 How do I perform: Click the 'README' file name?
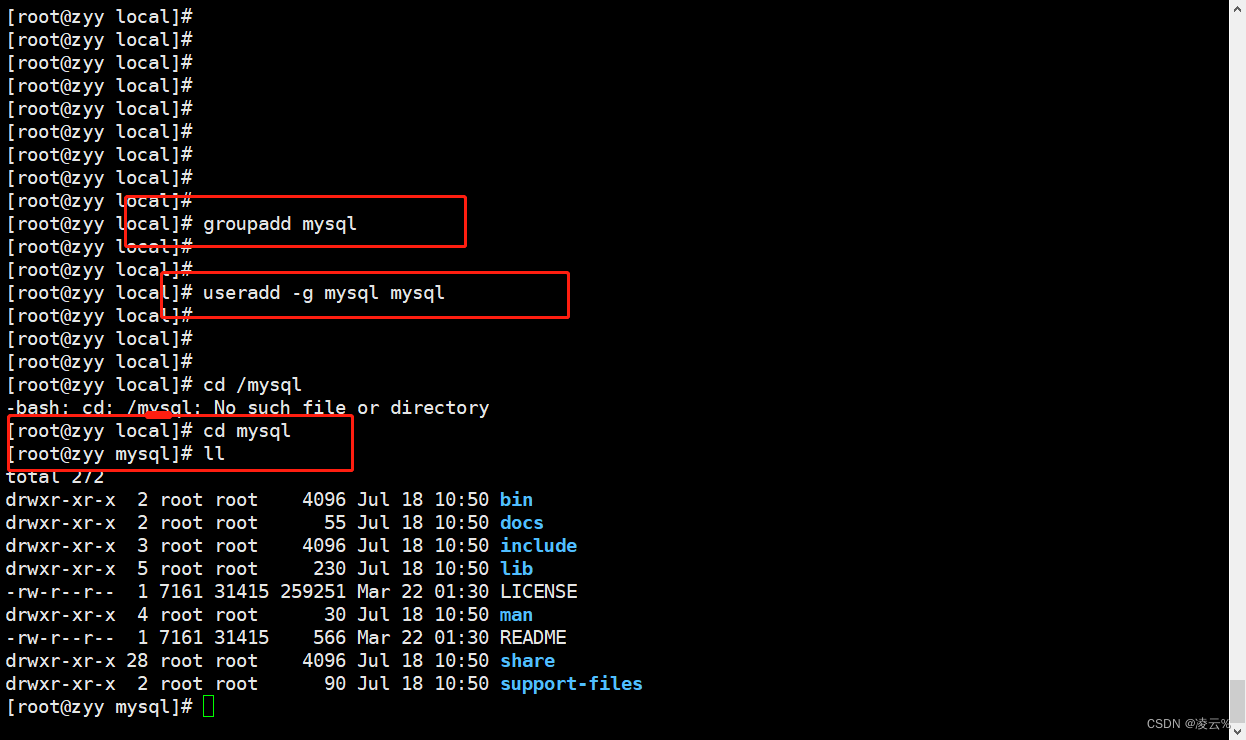click(533, 638)
